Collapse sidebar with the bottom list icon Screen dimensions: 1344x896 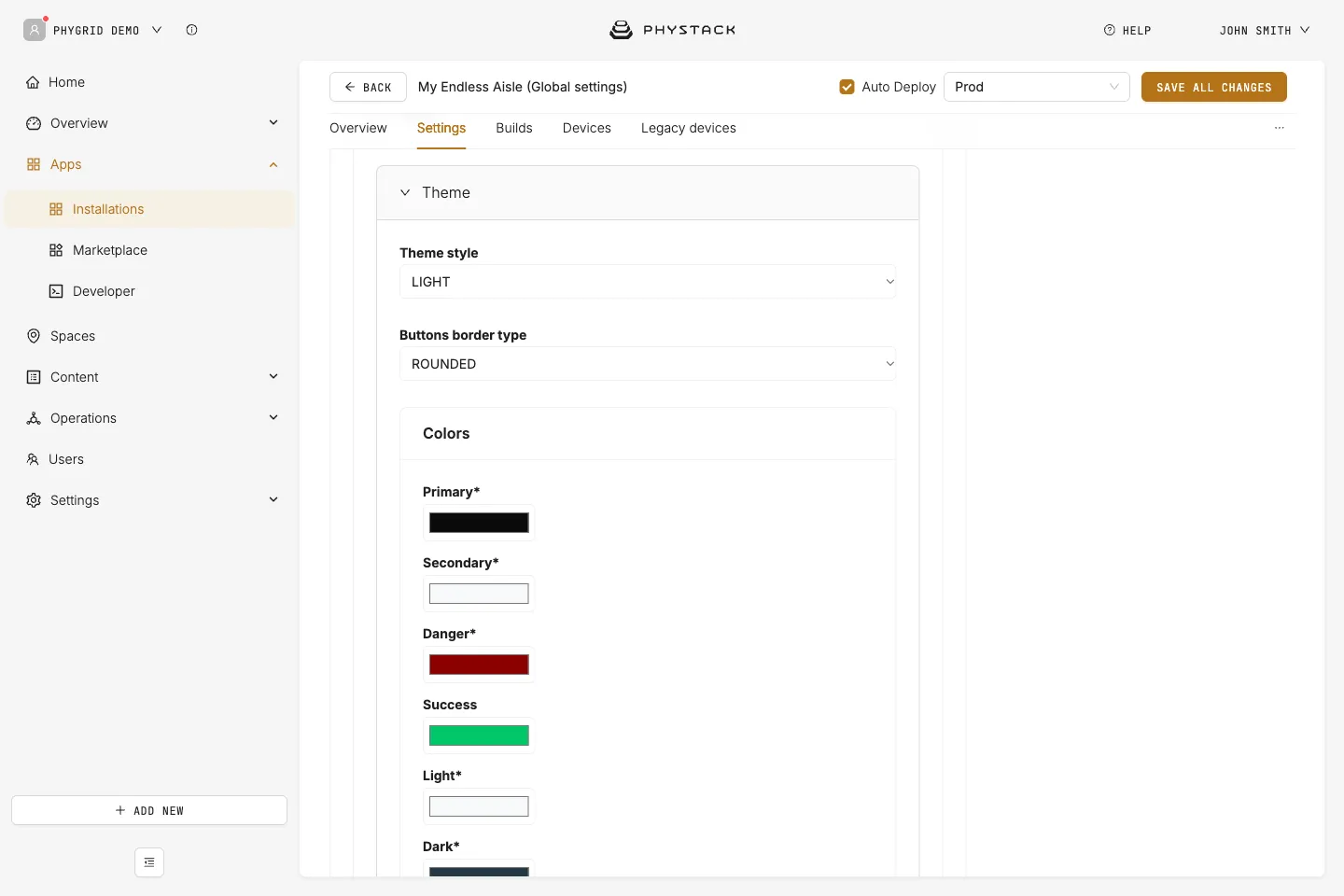149,862
